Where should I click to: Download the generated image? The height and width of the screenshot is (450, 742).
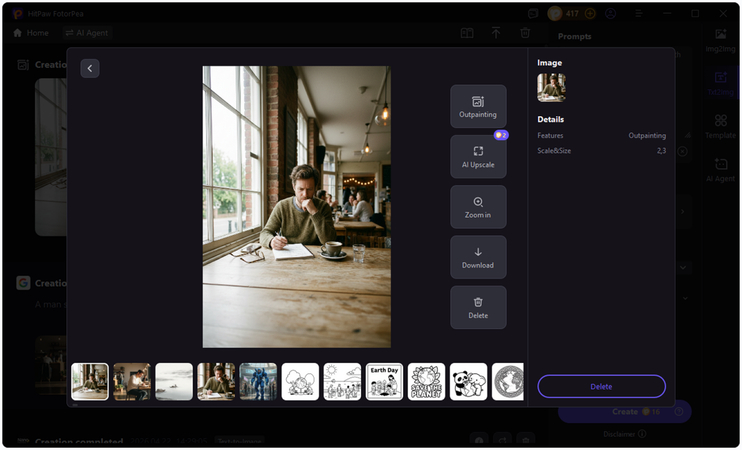click(478, 257)
